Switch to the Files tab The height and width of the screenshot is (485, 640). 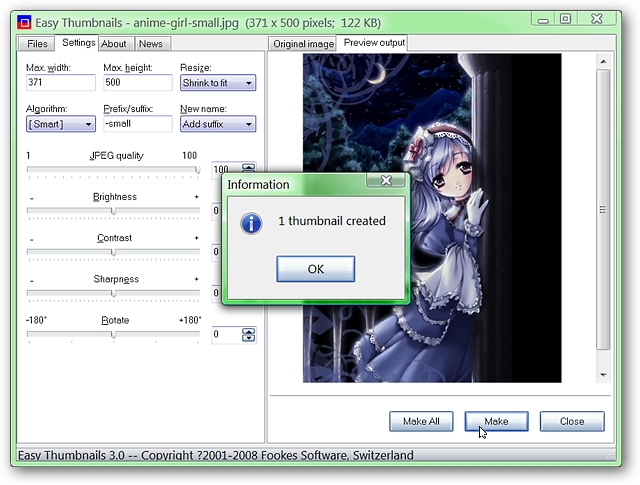(37, 44)
